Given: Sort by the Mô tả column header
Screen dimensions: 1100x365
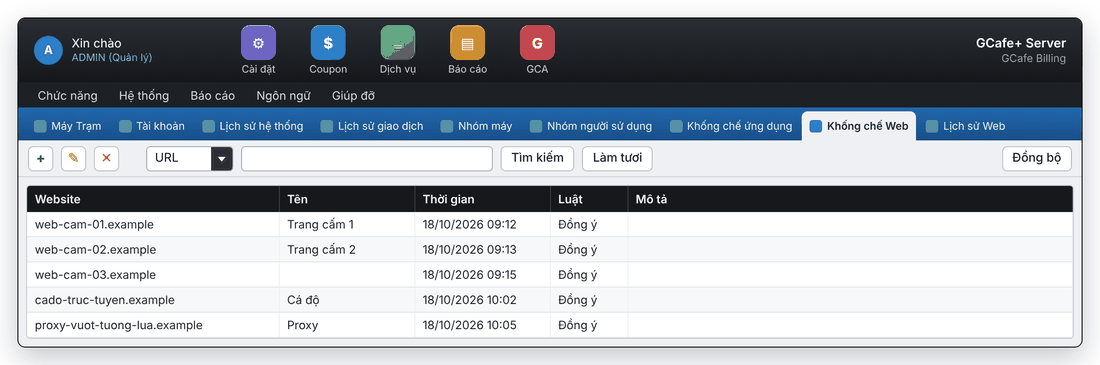Looking at the screenshot, I should point(850,199).
